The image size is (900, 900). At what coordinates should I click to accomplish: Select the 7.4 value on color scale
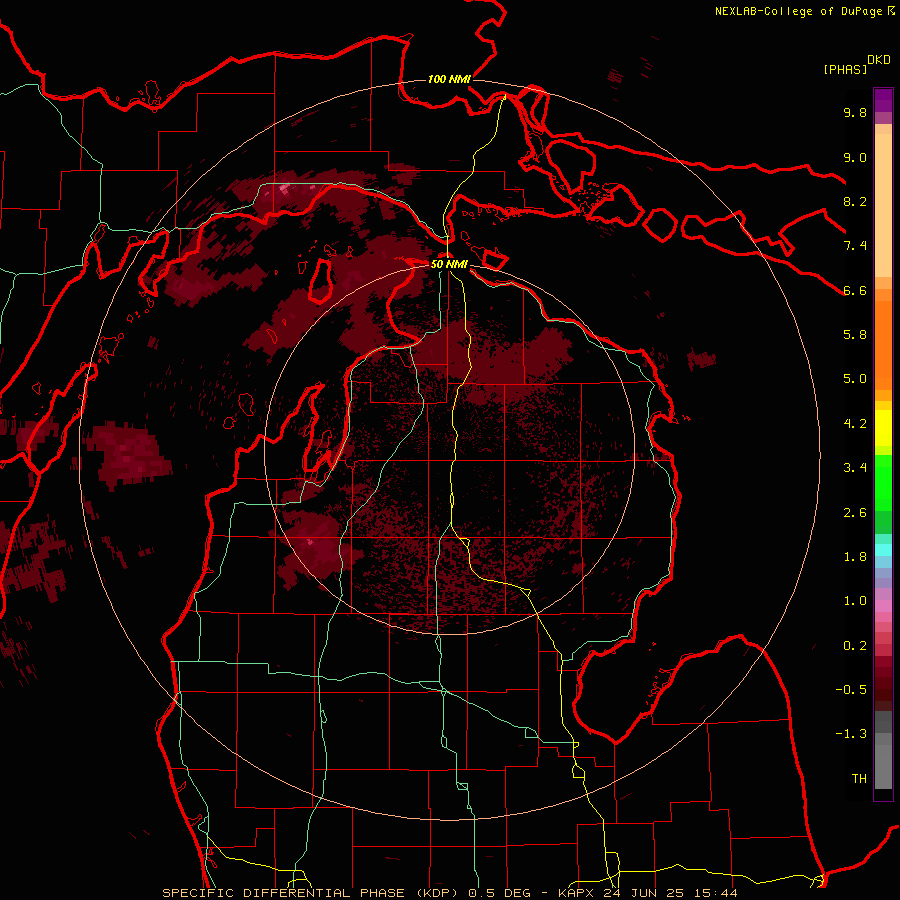pos(855,246)
